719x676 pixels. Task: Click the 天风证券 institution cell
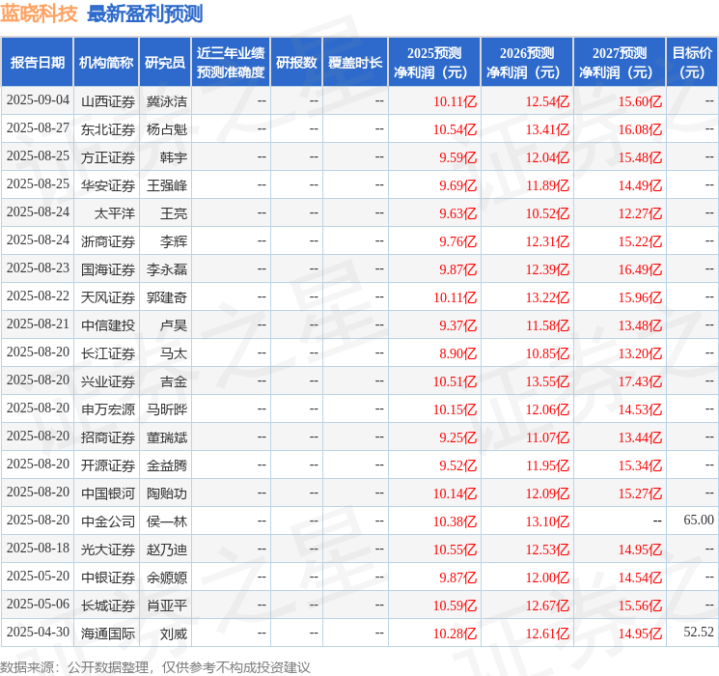tap(108, 298)
